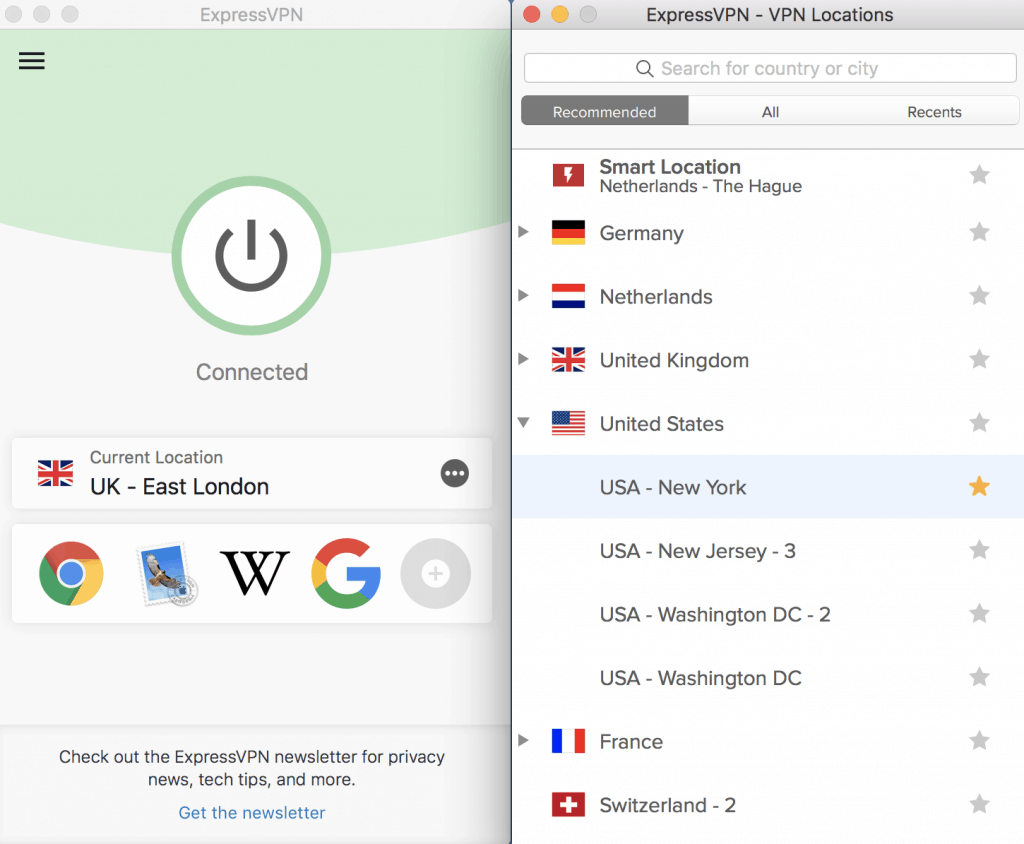Select the United States row
Image resolution: width=1024 pixels, height=844 pixels.
768,423
